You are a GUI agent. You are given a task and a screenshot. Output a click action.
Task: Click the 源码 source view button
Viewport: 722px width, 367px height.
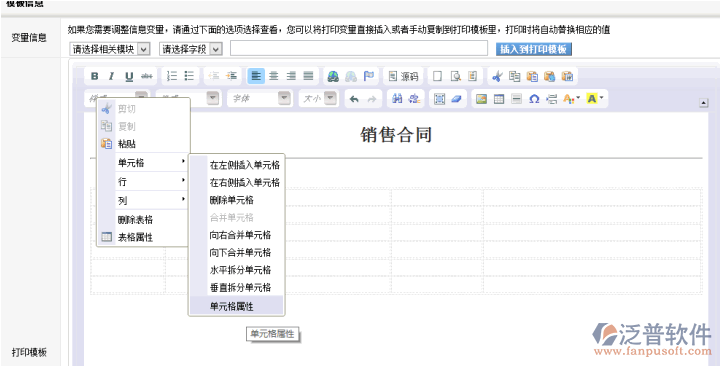click(403, 76)
